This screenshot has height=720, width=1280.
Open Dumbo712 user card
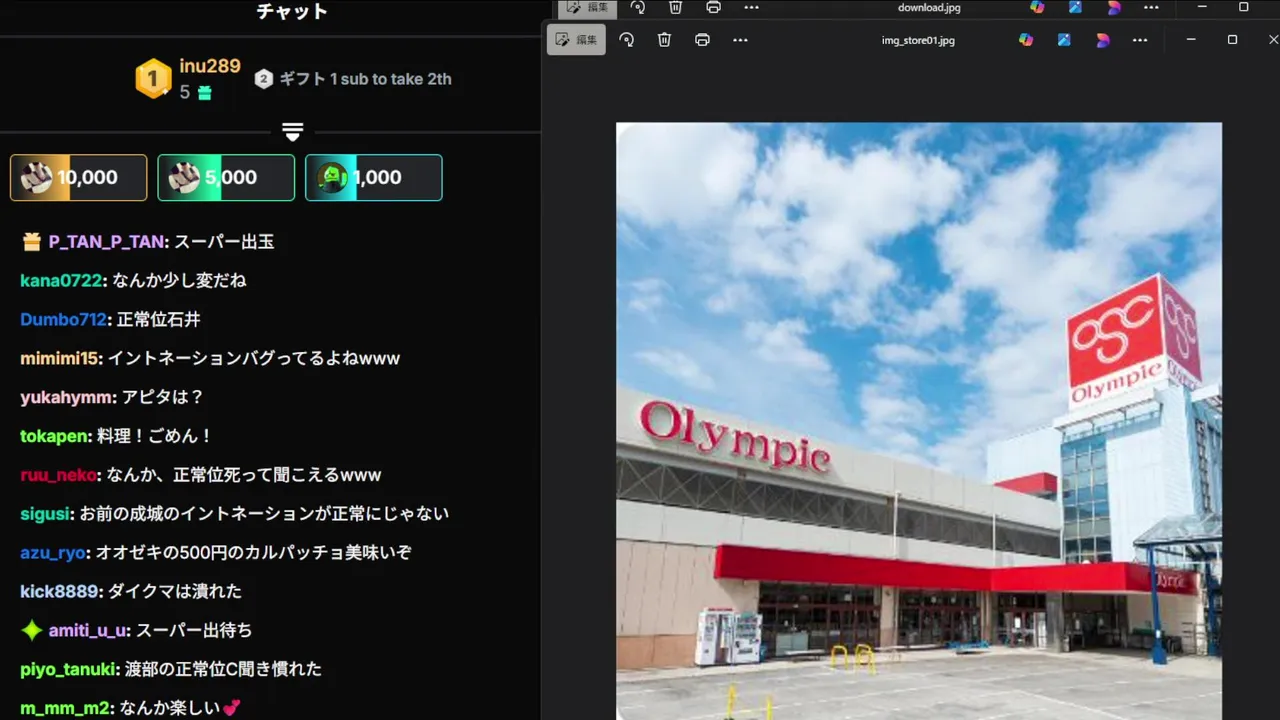point(64,320)
